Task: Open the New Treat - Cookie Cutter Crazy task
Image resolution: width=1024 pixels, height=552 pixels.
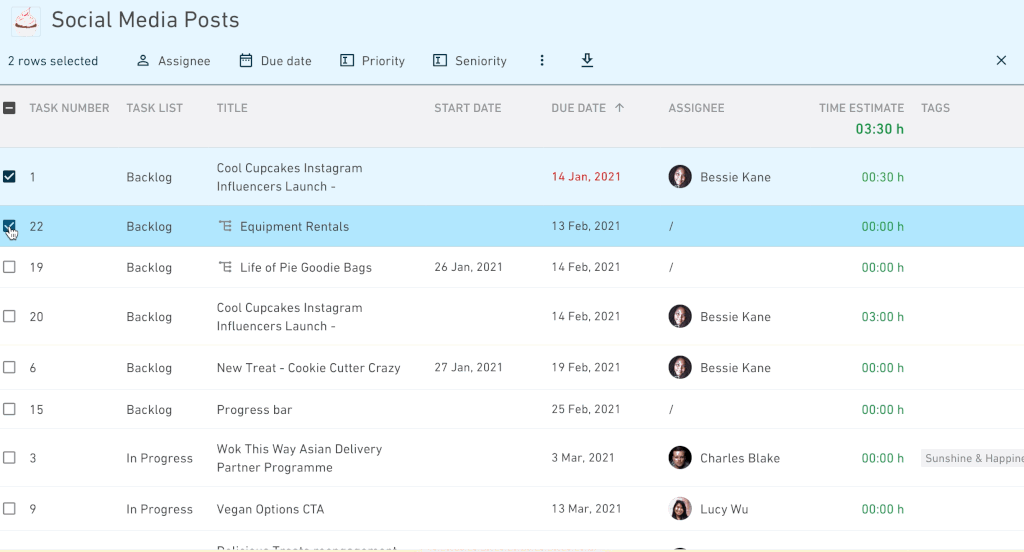Action: (308, 368)
